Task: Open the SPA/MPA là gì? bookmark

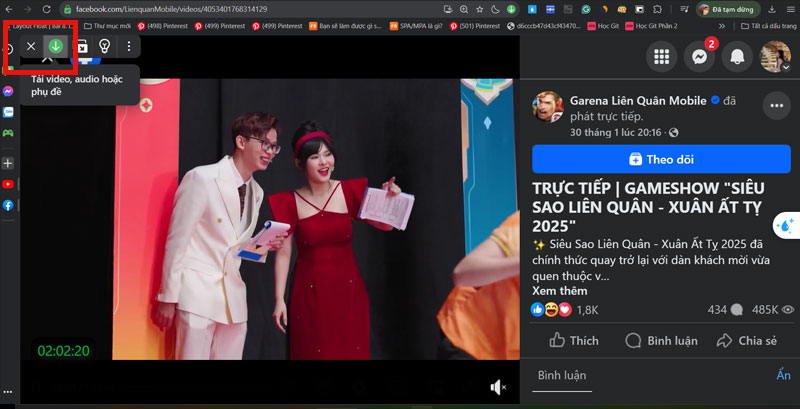Action: tap(416, 26)
